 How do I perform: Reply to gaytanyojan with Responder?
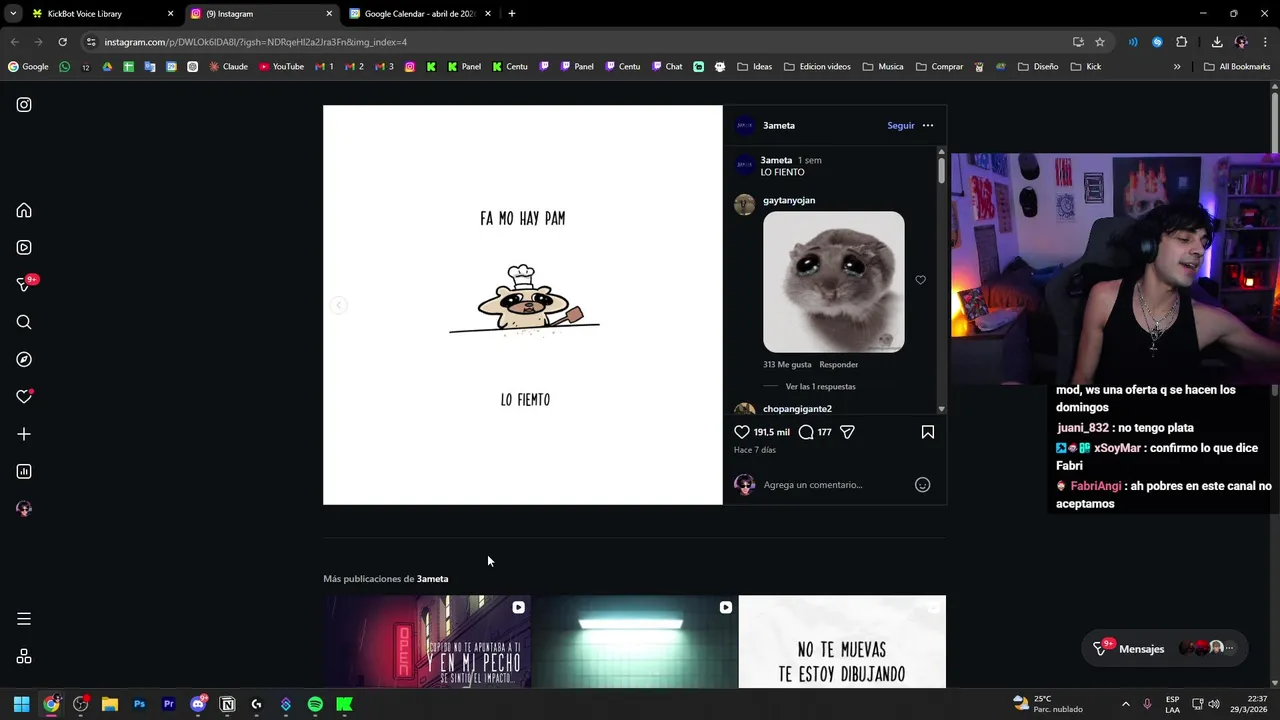point(839,365)
